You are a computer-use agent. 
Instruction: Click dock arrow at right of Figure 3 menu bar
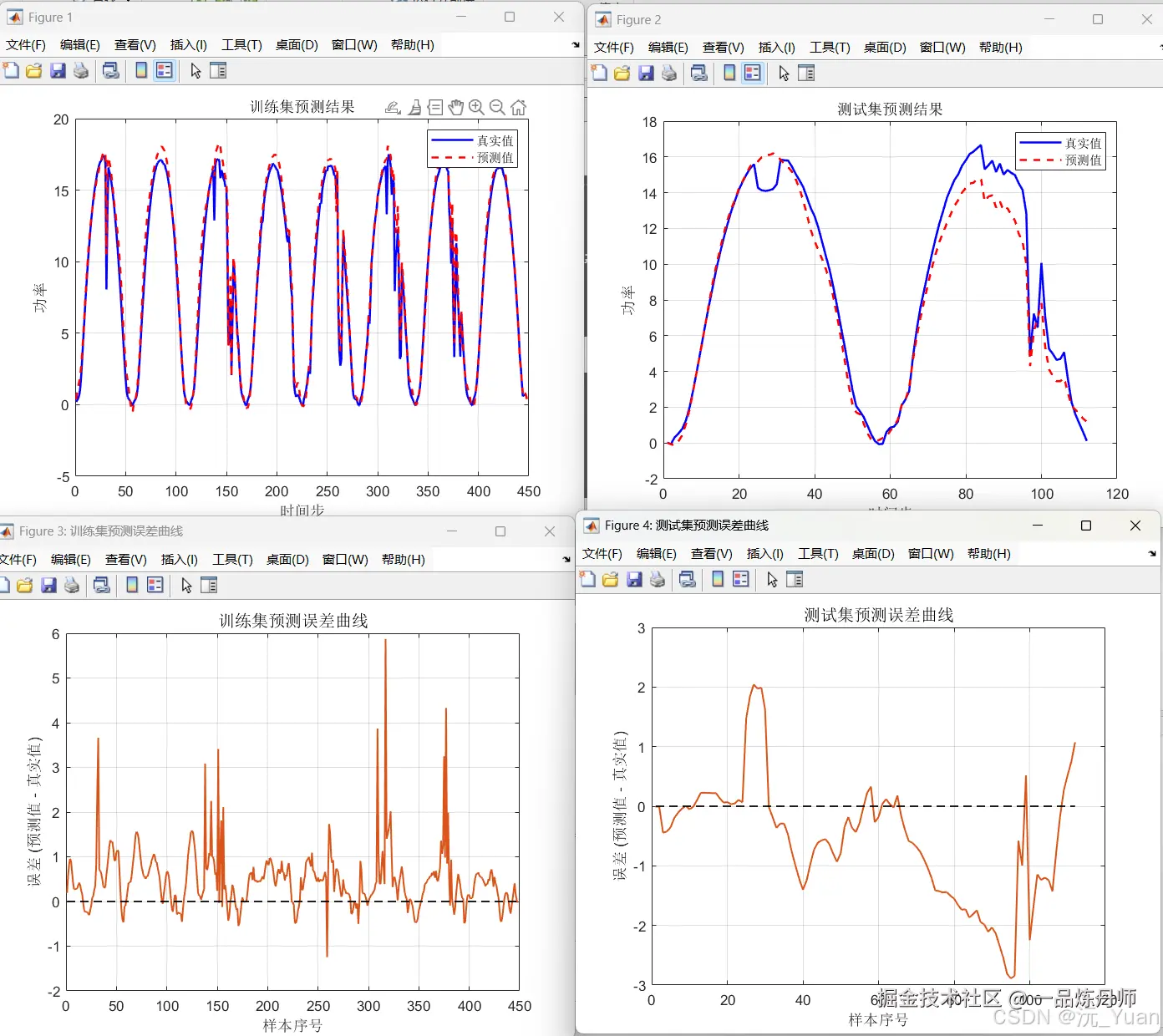click(566, 560)
